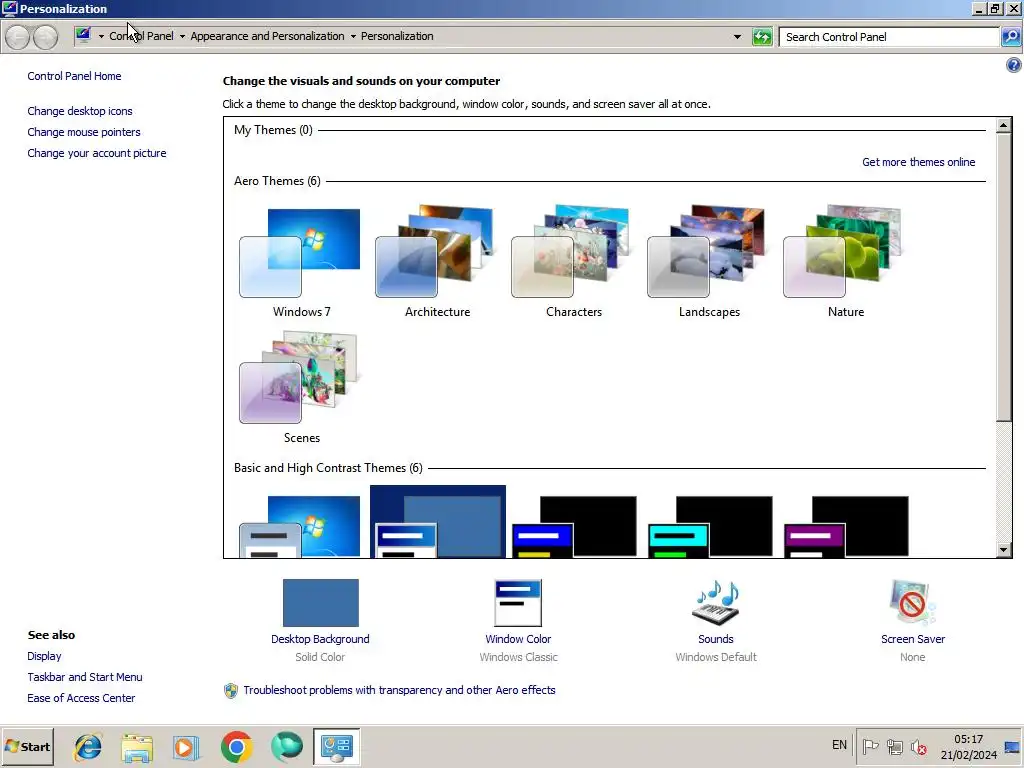Click the network tray icon

[895, 746]
